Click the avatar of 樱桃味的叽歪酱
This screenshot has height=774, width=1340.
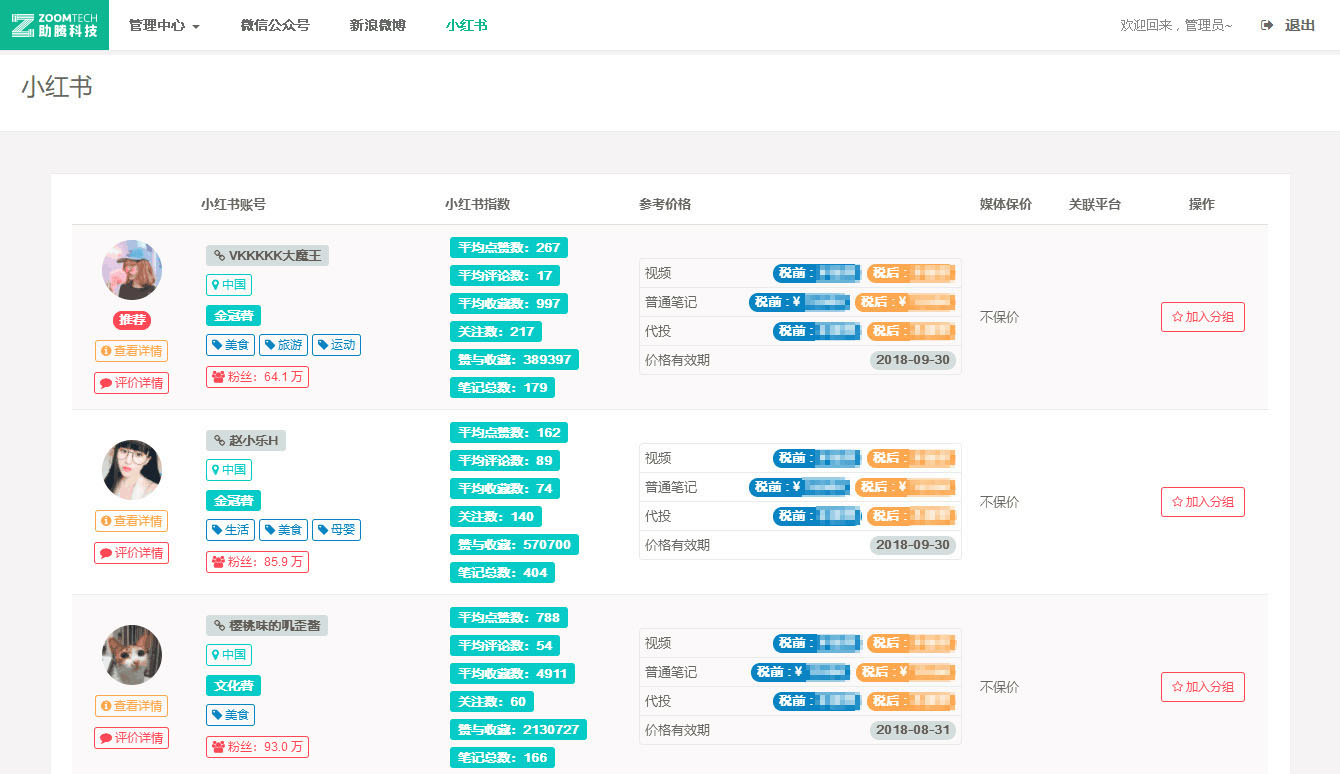131,655
